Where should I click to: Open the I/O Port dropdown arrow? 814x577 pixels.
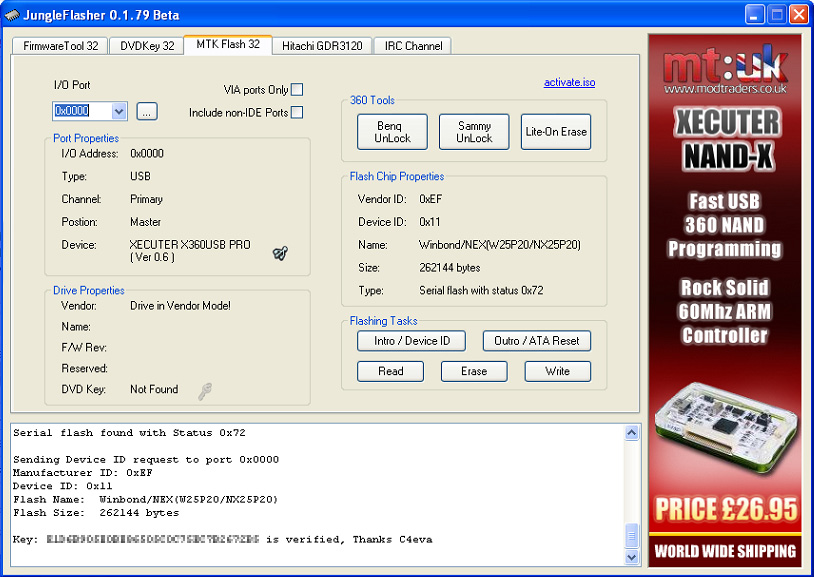(x=119, y=111)
